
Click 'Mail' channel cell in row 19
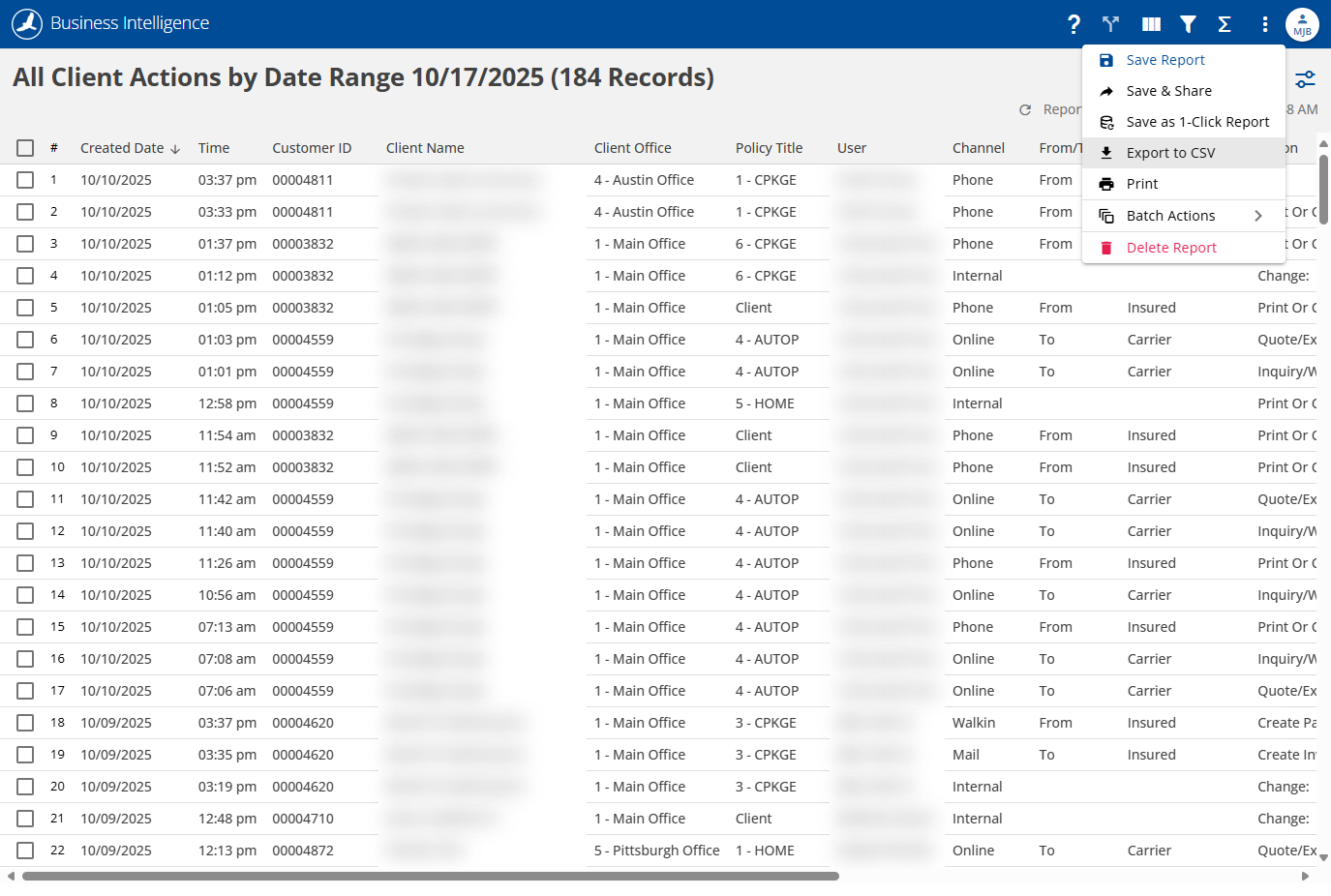[965, 755]
